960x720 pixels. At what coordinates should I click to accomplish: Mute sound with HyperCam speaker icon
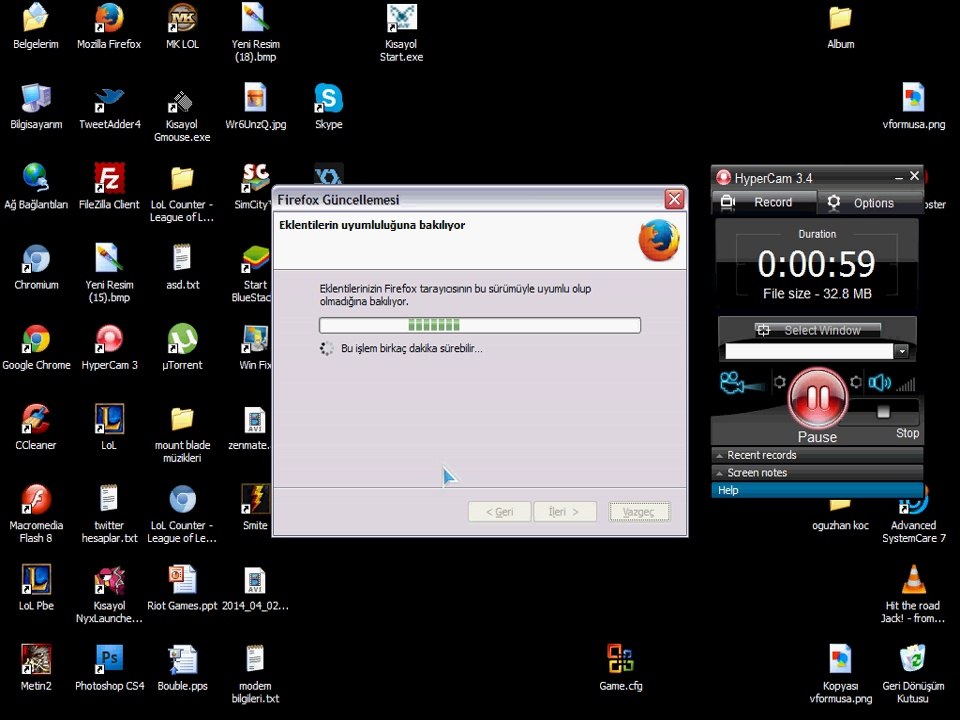880,383
